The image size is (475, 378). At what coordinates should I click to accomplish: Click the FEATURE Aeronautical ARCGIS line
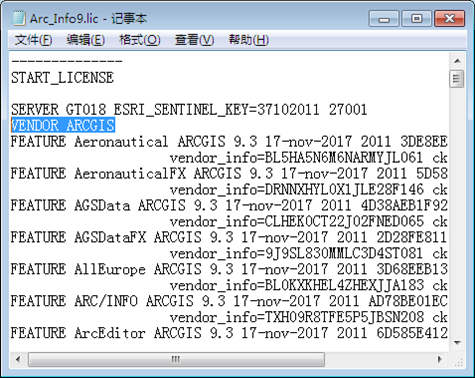pyautogui.click(x=229, y=142)
